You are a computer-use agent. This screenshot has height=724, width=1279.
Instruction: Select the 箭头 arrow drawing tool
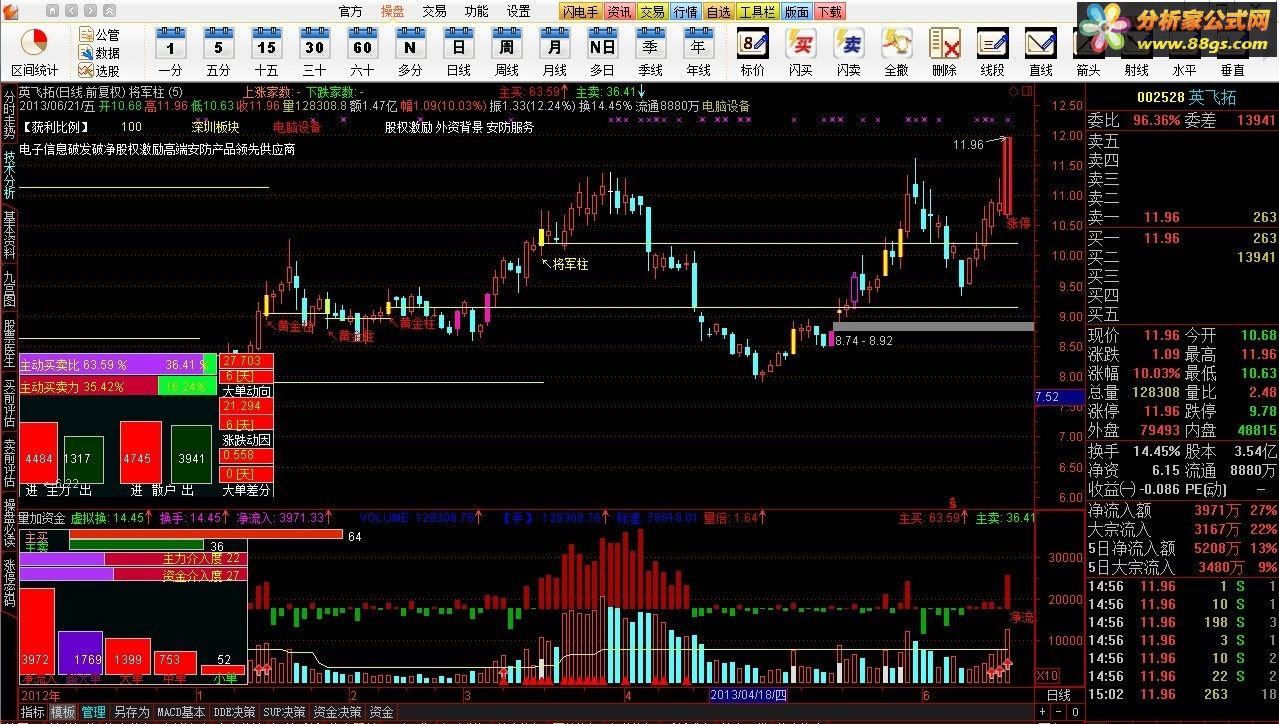pyautogui.click(x=1088, y=52)
